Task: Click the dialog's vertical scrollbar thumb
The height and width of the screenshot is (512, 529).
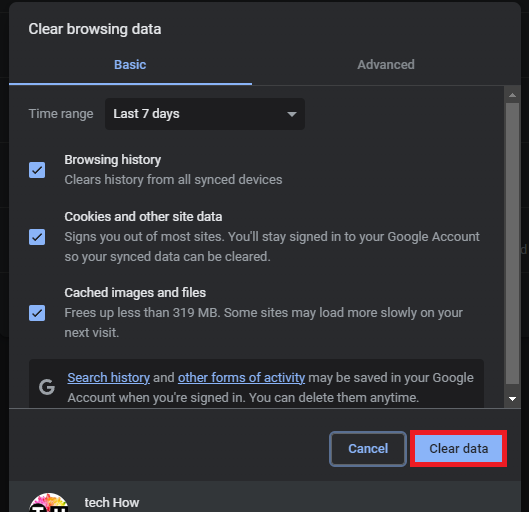Action: tap(512, 244)
